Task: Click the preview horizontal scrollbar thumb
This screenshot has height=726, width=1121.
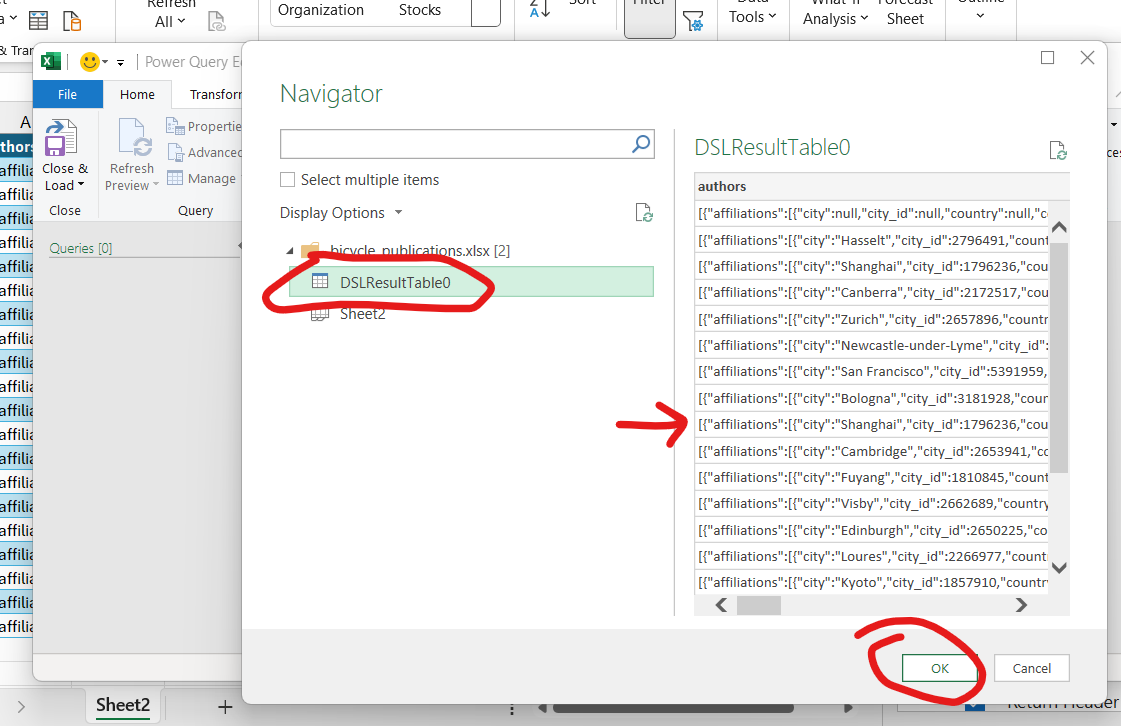Action: (x=758, y=605)
